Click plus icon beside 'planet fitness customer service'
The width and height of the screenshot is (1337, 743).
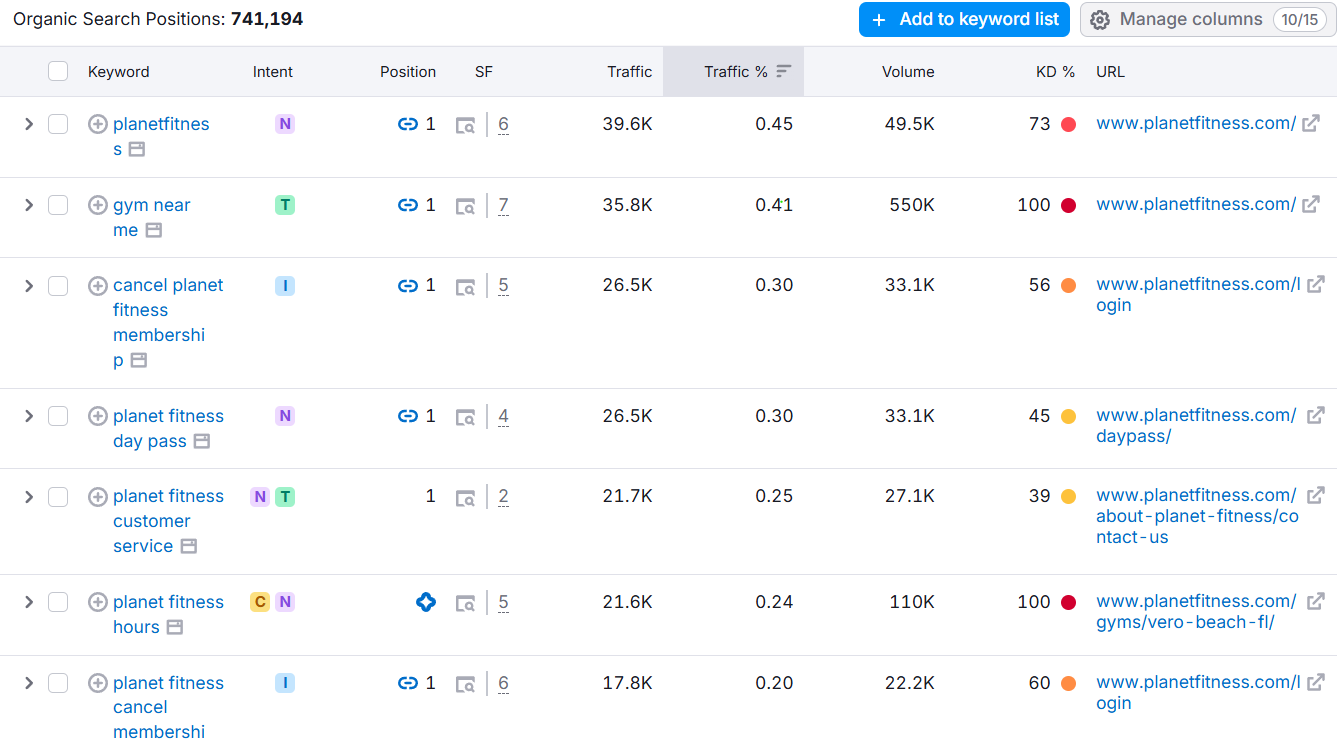[x=98, y=497]
